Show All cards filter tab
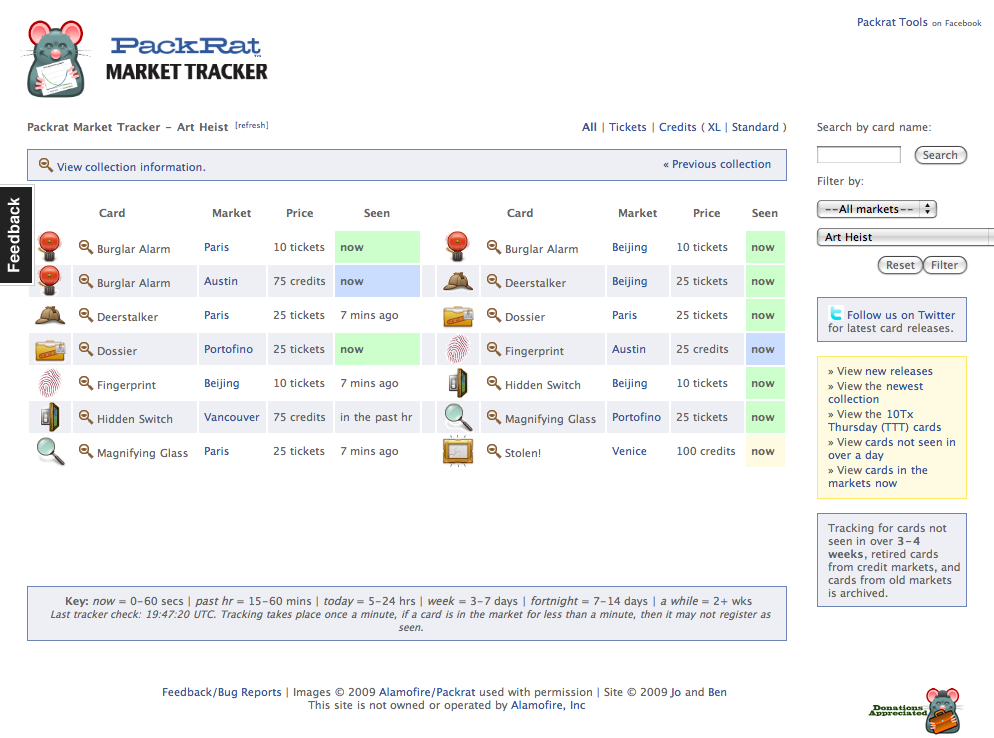The width and height of the screenshot is (994, 738). (589, 127)
